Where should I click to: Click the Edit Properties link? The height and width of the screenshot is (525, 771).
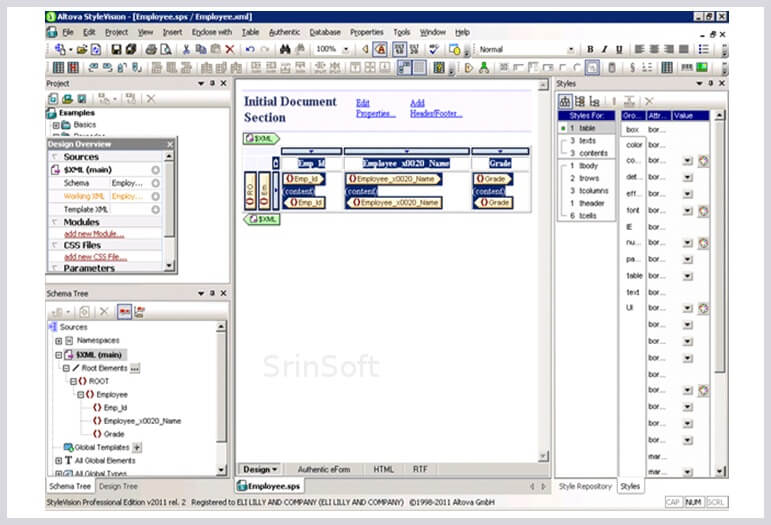[376, 108]
